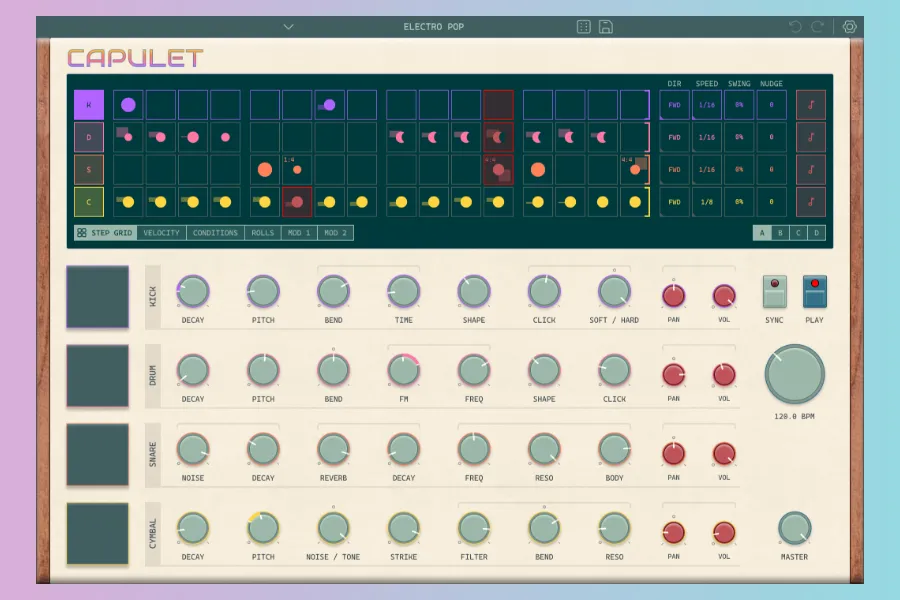
Task: Switch to the CONDITIONS tab
Action: 216,233
